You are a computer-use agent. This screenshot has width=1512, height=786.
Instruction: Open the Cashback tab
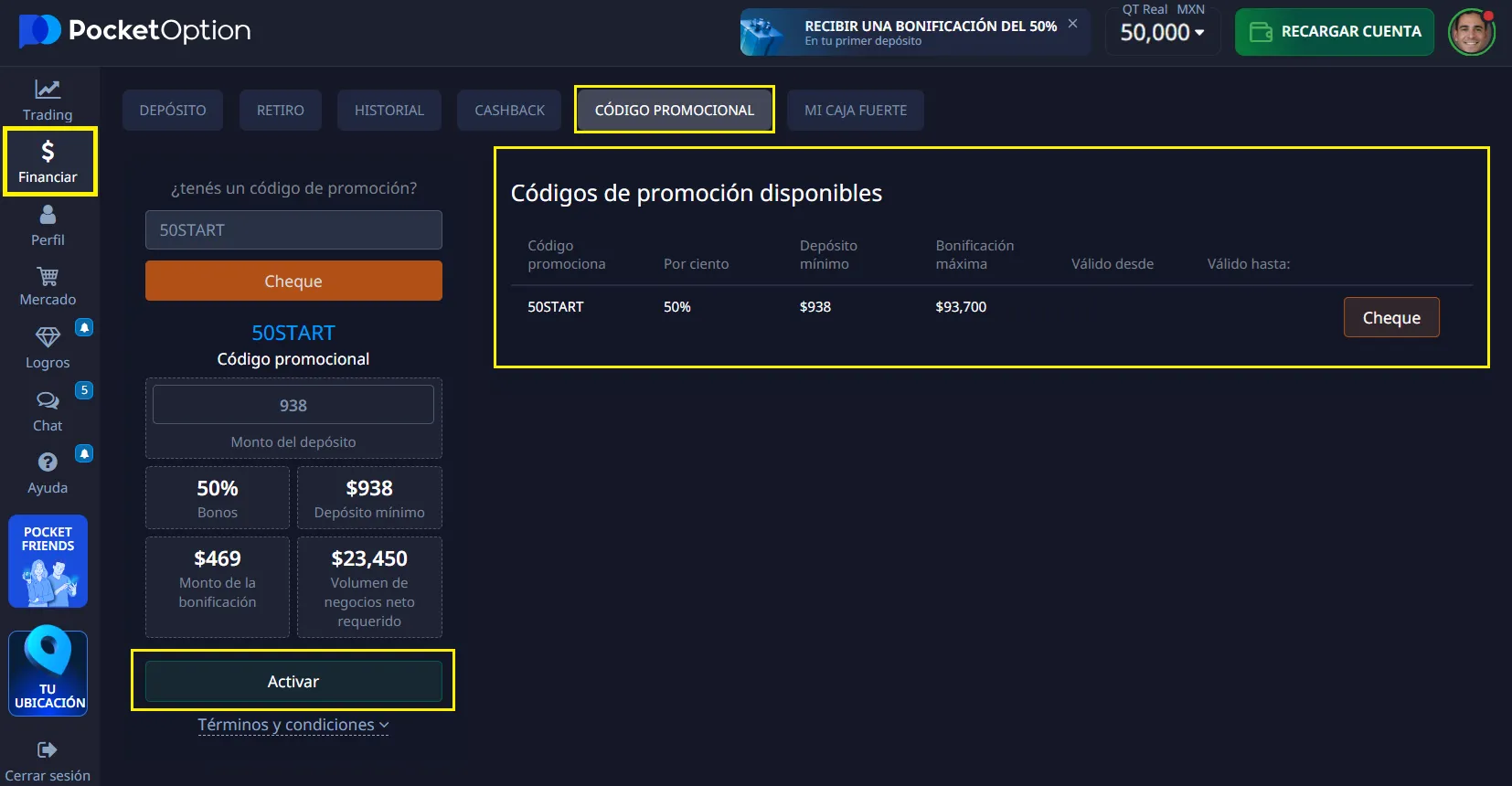[x=509, y=111]
